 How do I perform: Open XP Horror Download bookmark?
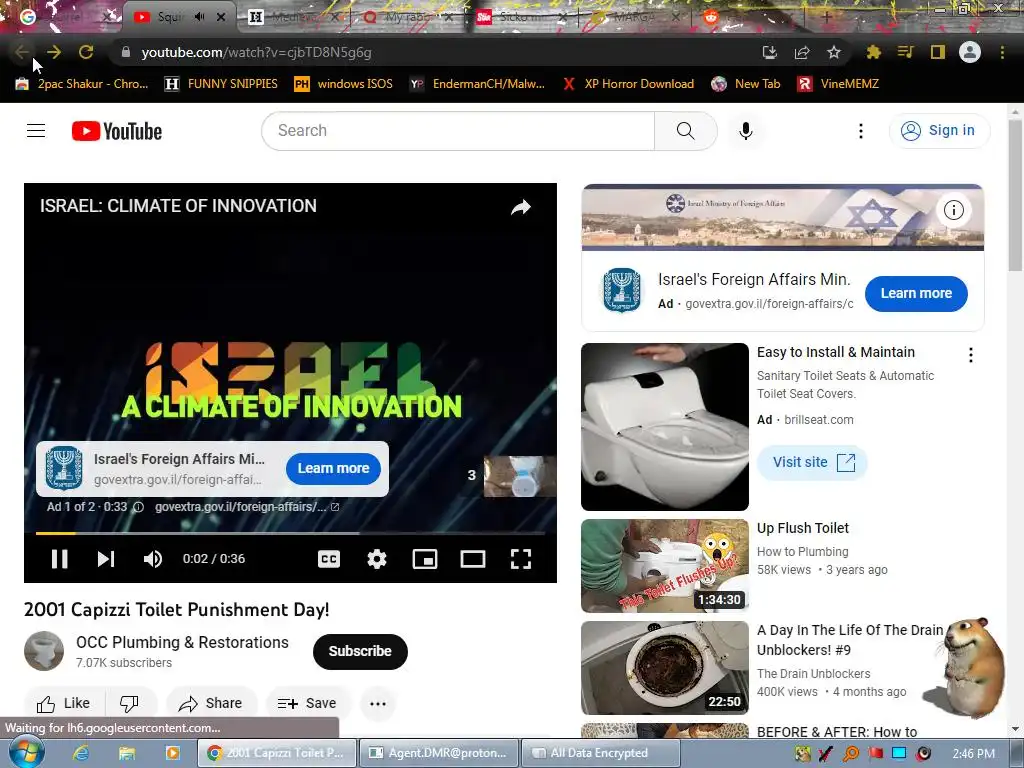(629, 84)
